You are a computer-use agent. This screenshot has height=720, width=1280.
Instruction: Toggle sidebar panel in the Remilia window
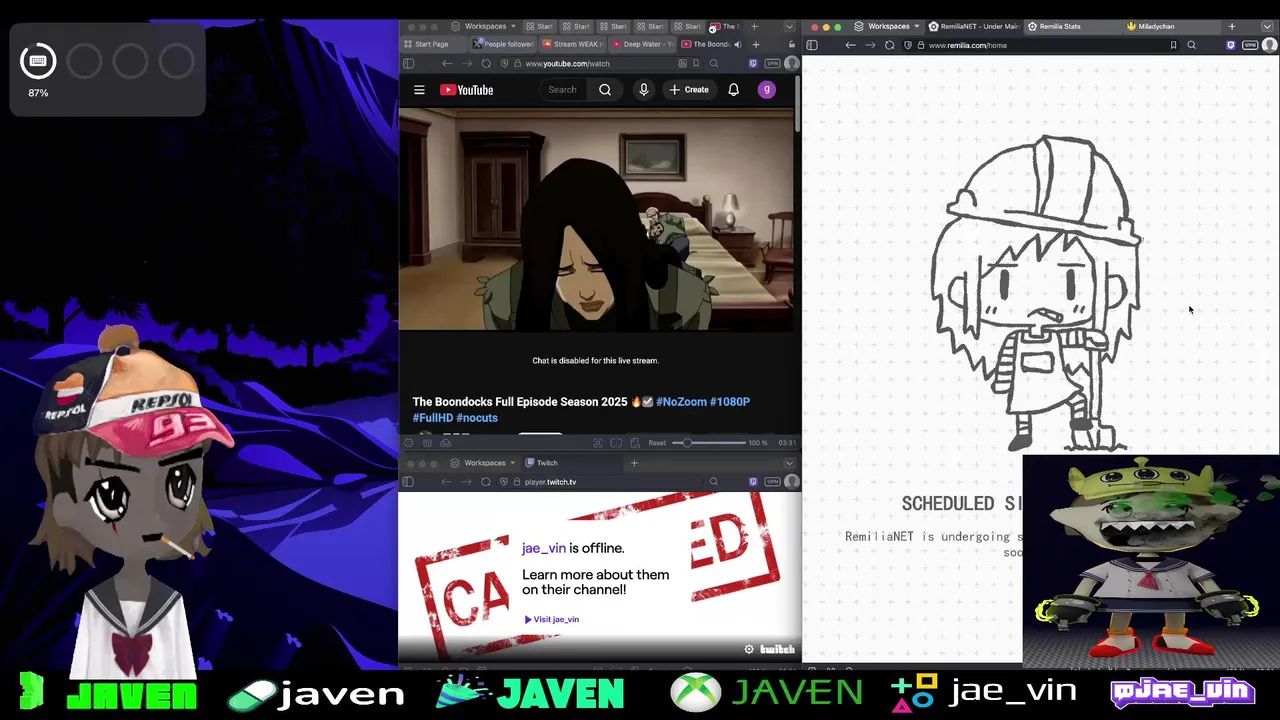point(812,45)
